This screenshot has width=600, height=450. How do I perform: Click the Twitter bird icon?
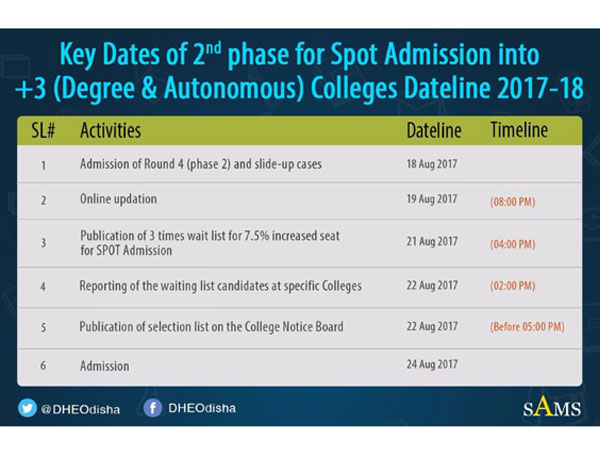[x=27, y=409]
